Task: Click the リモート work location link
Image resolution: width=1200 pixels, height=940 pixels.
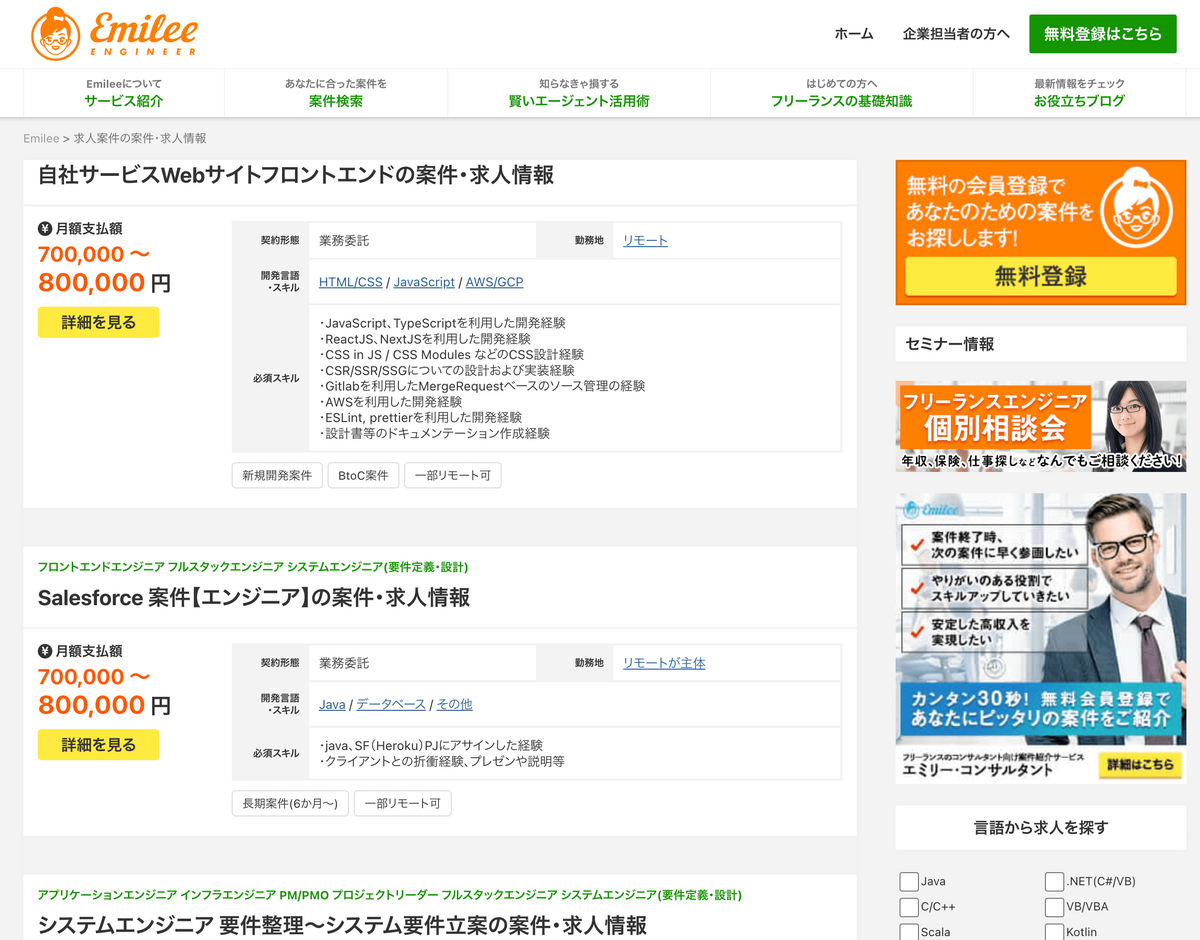Action: (645, 240)
